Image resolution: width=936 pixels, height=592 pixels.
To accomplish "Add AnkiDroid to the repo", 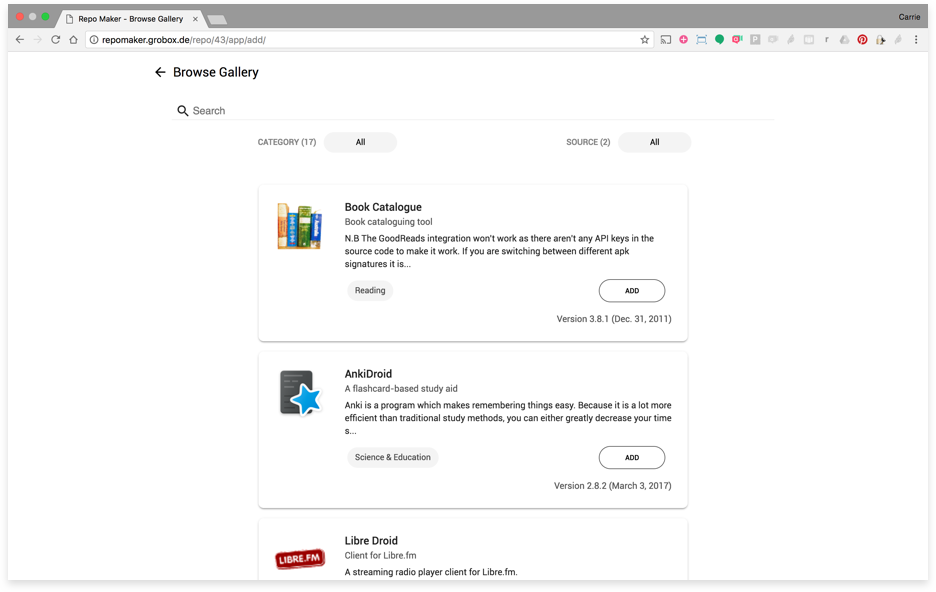I will (631, 458).
